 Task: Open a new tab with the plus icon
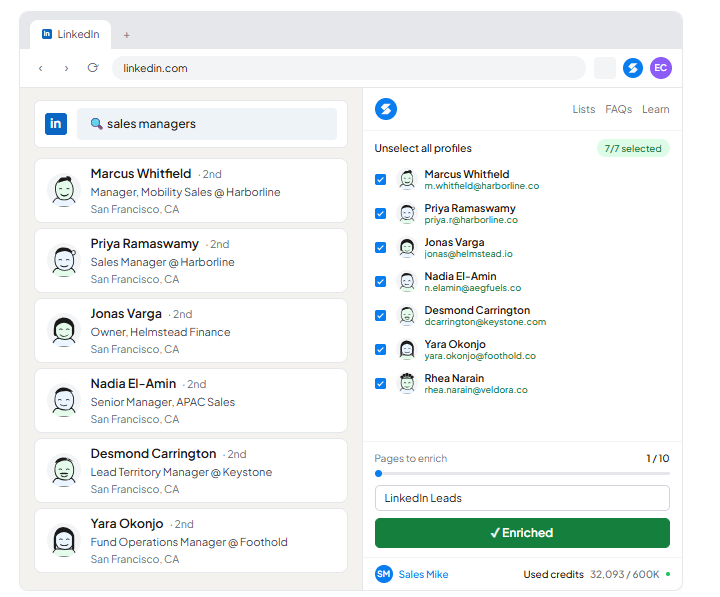pyautogui.click(x=127, y=35)
